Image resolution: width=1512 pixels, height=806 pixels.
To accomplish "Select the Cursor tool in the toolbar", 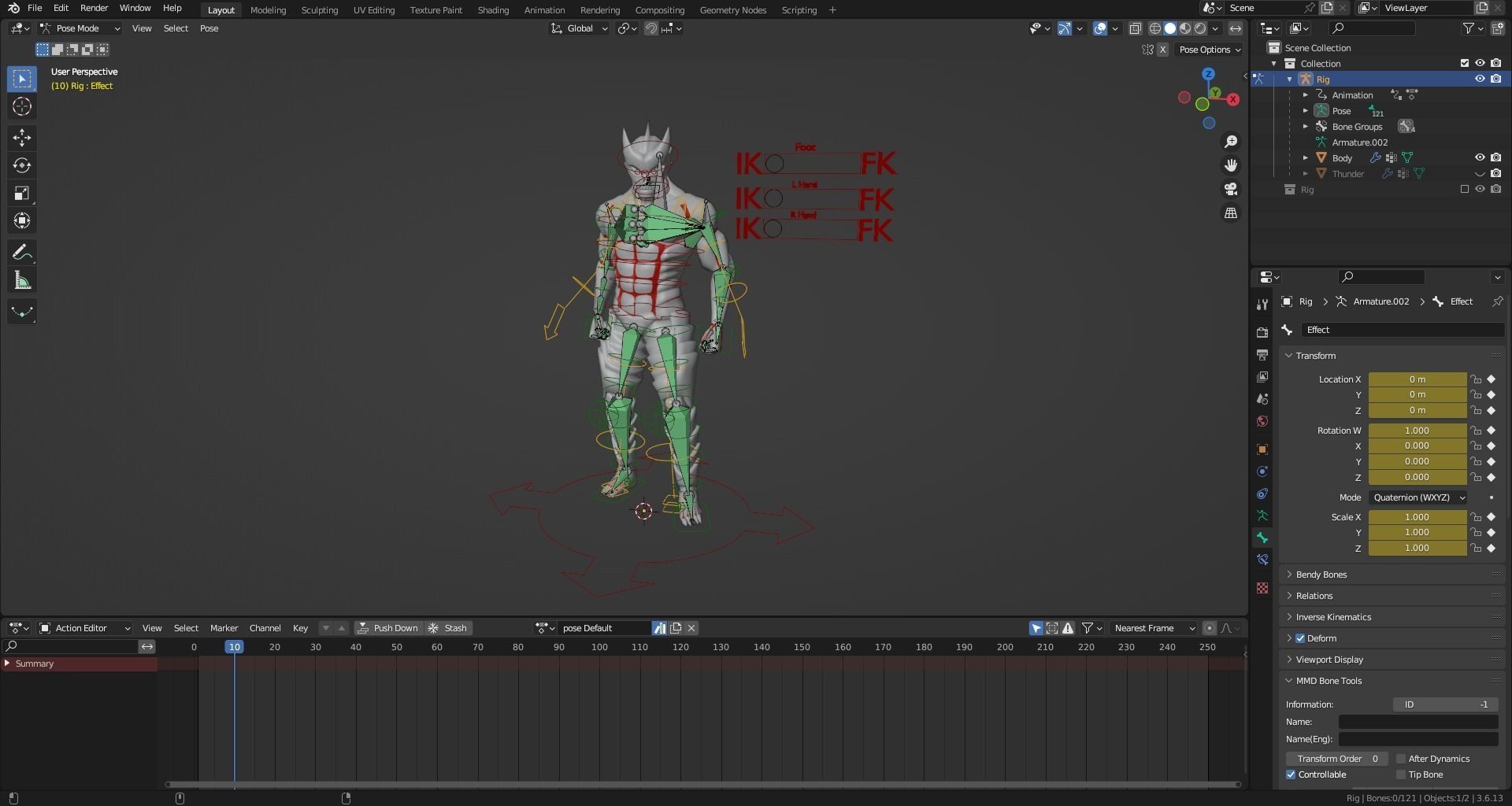I will point(22,106).
